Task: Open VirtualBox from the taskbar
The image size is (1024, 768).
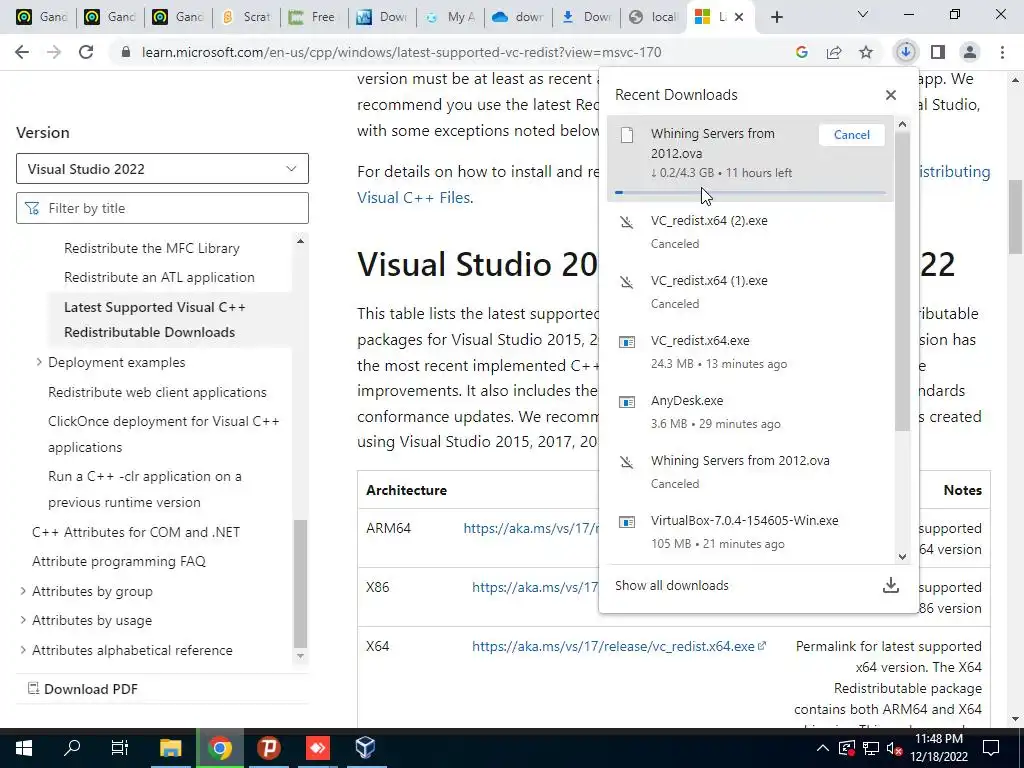Action: tap(366, 748)
